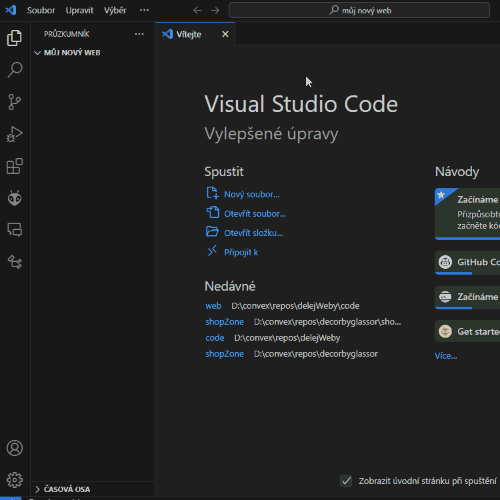Open the PlatformIO alien icon
This screenshot has height=500, width=500.
[x=15, y=198]
